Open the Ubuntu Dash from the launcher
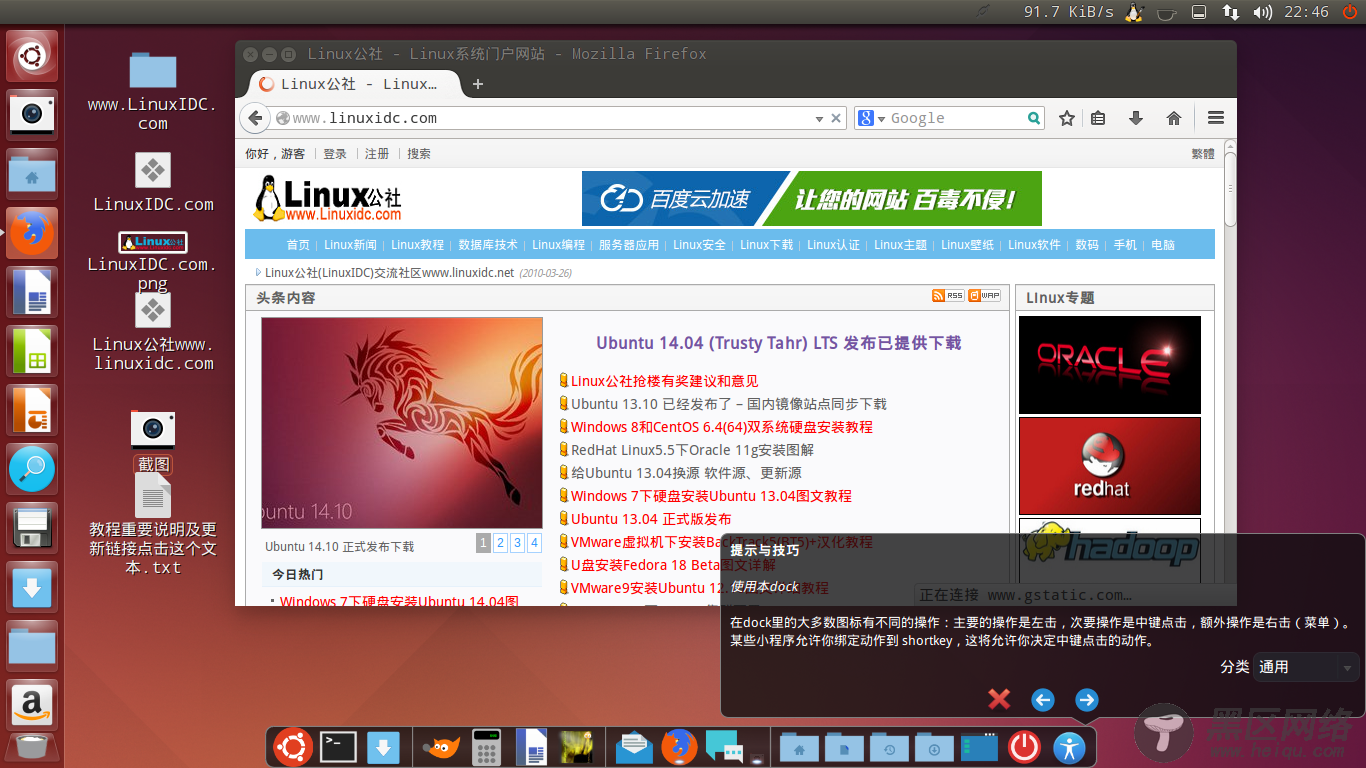 (x=33, y=55)
